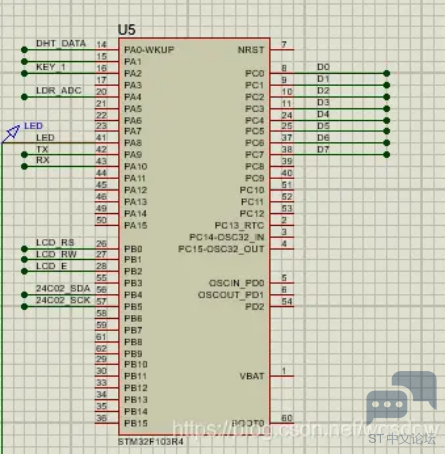Click the OSCIN_PD0 pin name
The image size is (445, 454).
coord(236,283)
